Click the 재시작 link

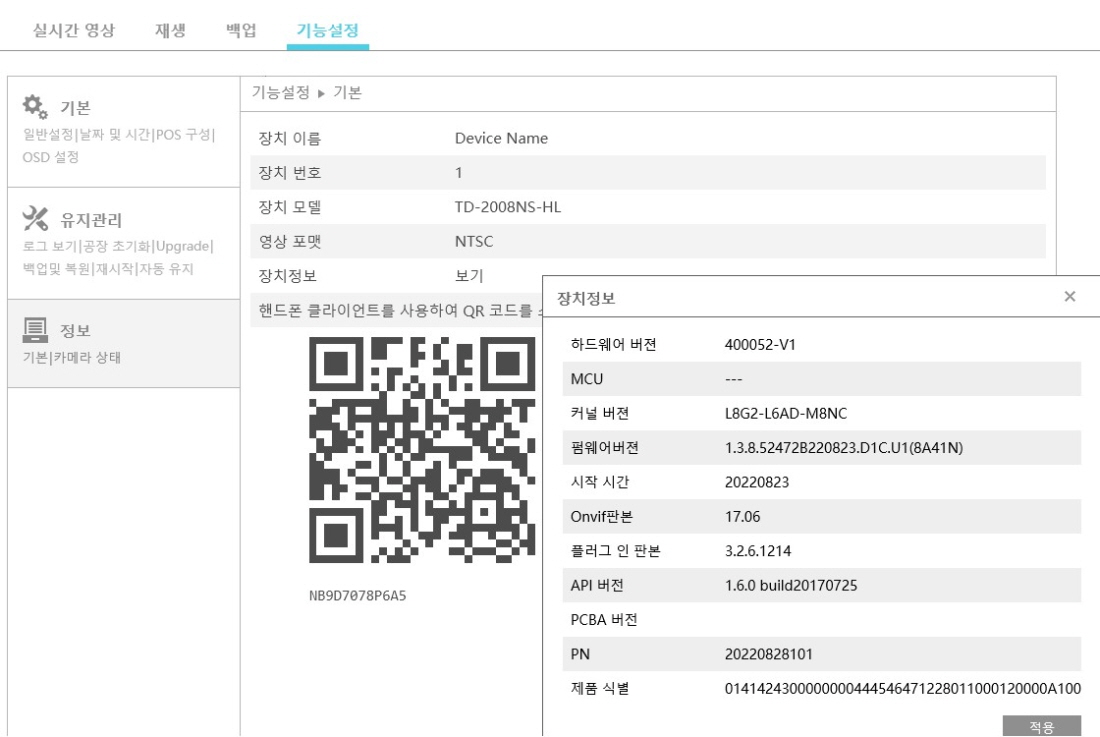coord(112,269)
